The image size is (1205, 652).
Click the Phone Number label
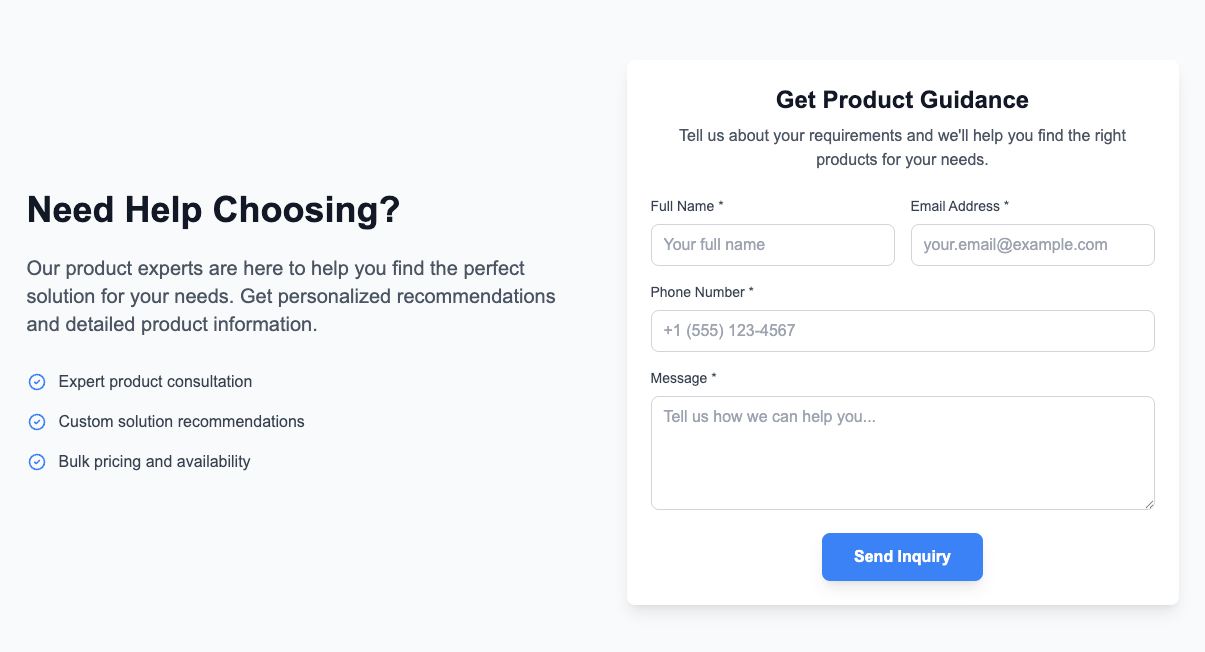(697, 292)
